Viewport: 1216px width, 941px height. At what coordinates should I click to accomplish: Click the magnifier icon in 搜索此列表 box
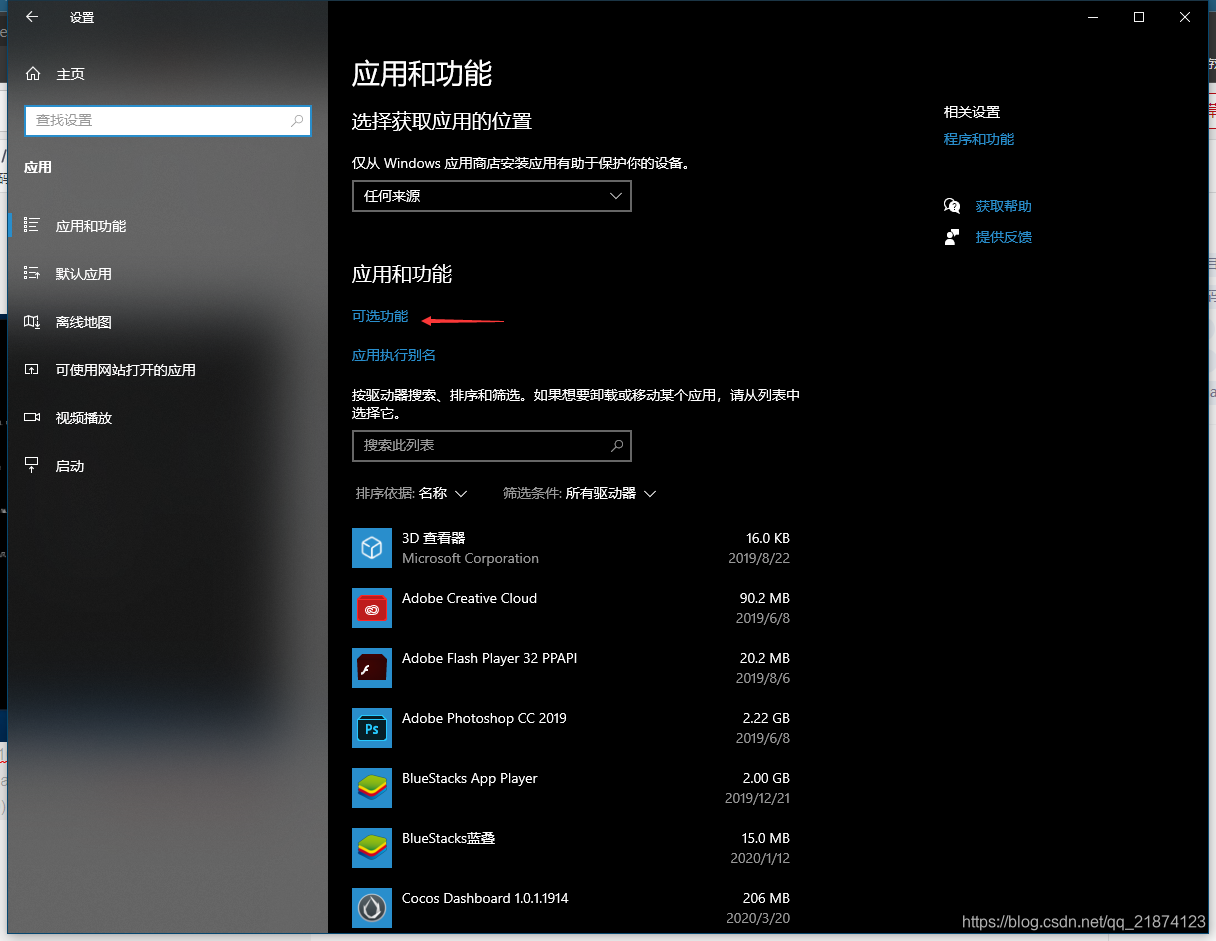coord(617,445)
